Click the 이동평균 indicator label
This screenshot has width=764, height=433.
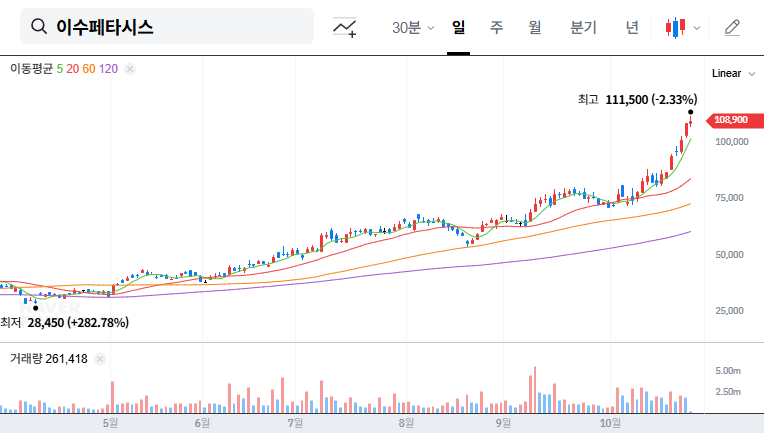click(x=31, y=69)
